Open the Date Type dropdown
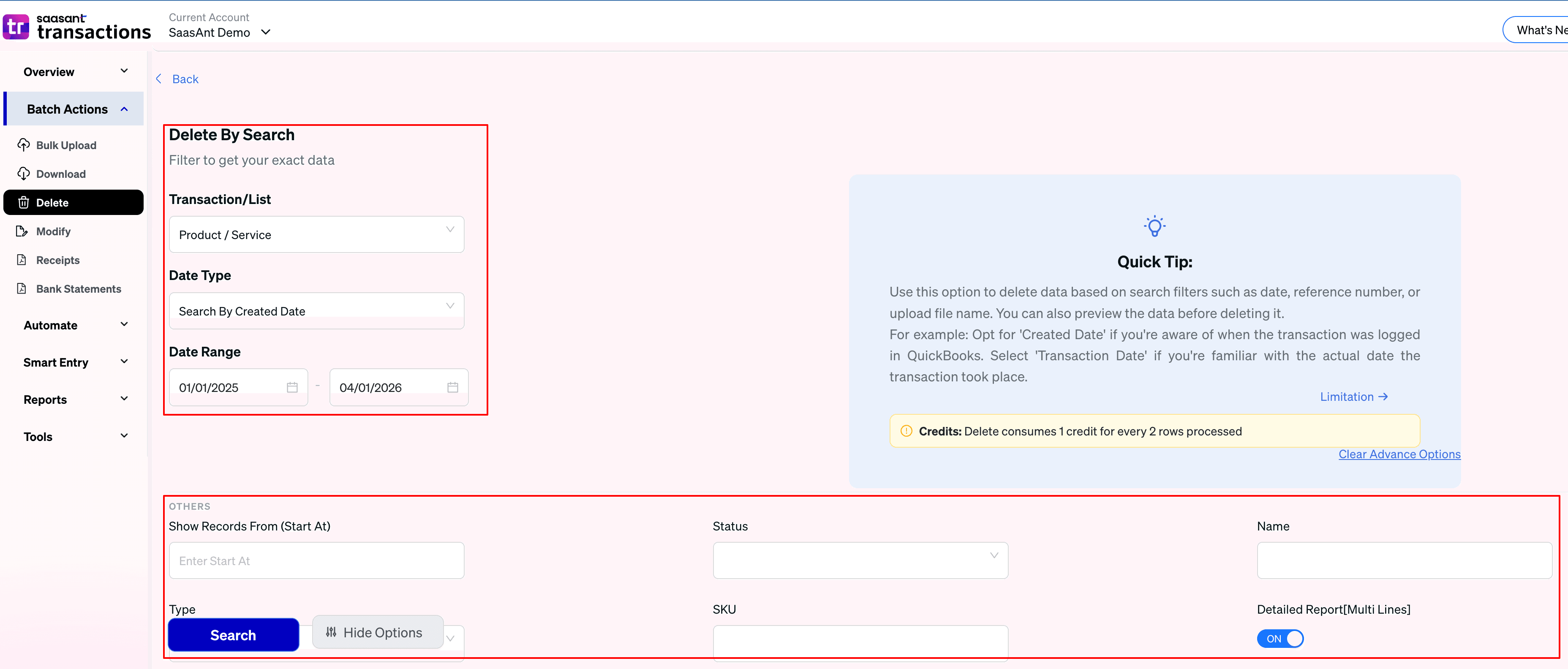The width and height of the screenshot is (1568, 669). coord(316,311)
